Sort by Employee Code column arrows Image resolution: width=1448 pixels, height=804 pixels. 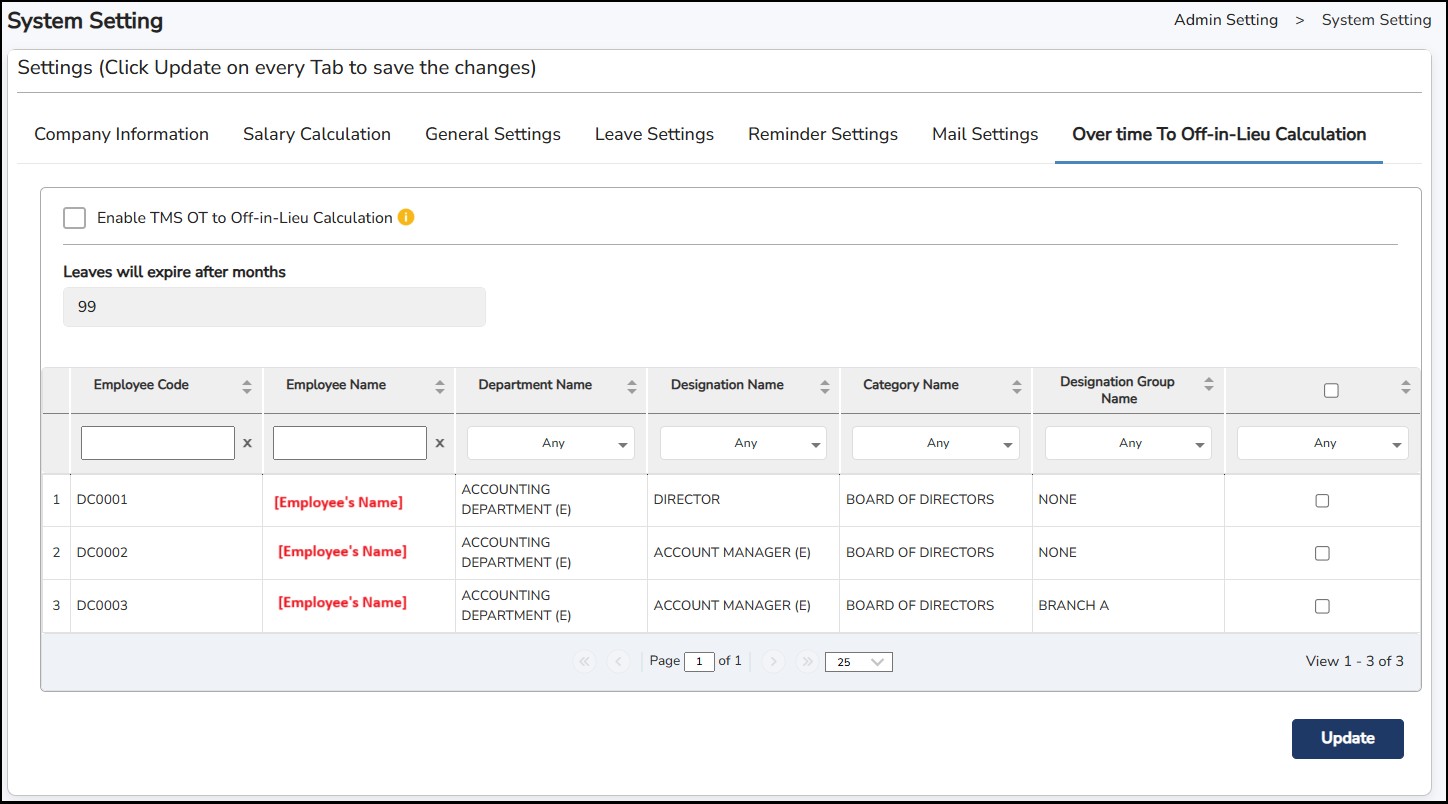click(x=247, y=386)
